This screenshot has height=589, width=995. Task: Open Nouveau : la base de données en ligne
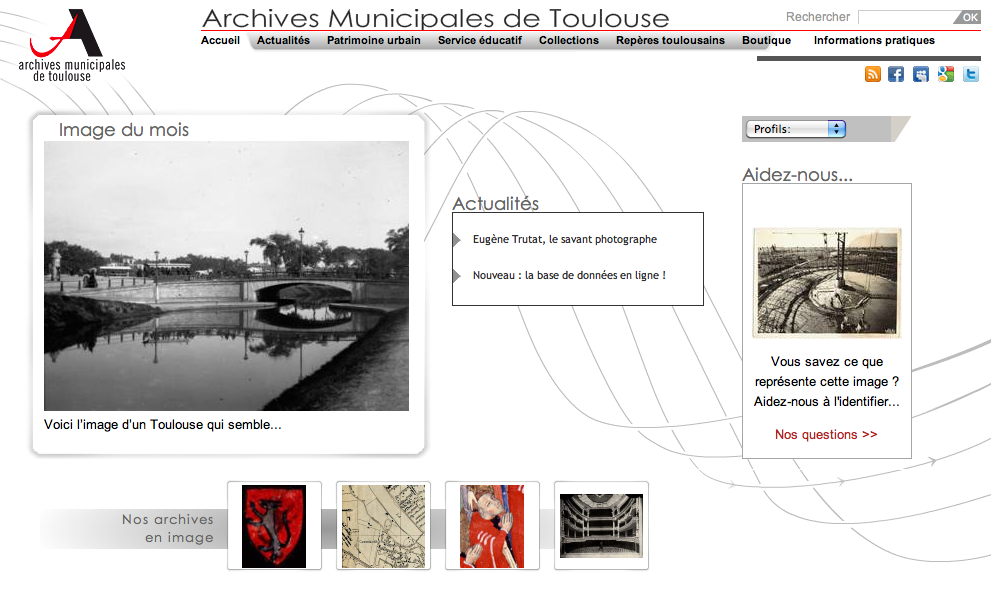coord(569,275)
